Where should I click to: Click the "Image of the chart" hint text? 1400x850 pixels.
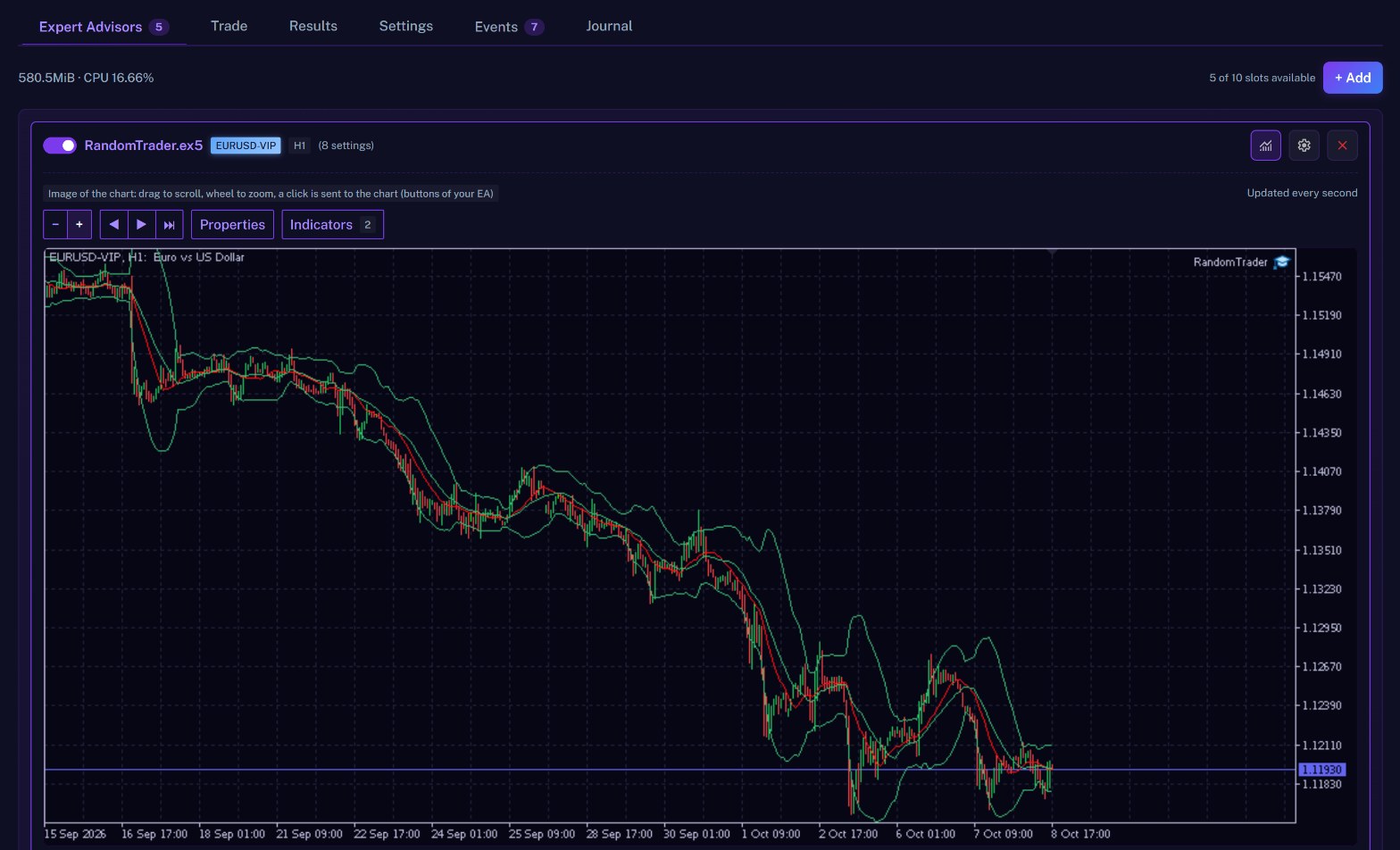271,194
